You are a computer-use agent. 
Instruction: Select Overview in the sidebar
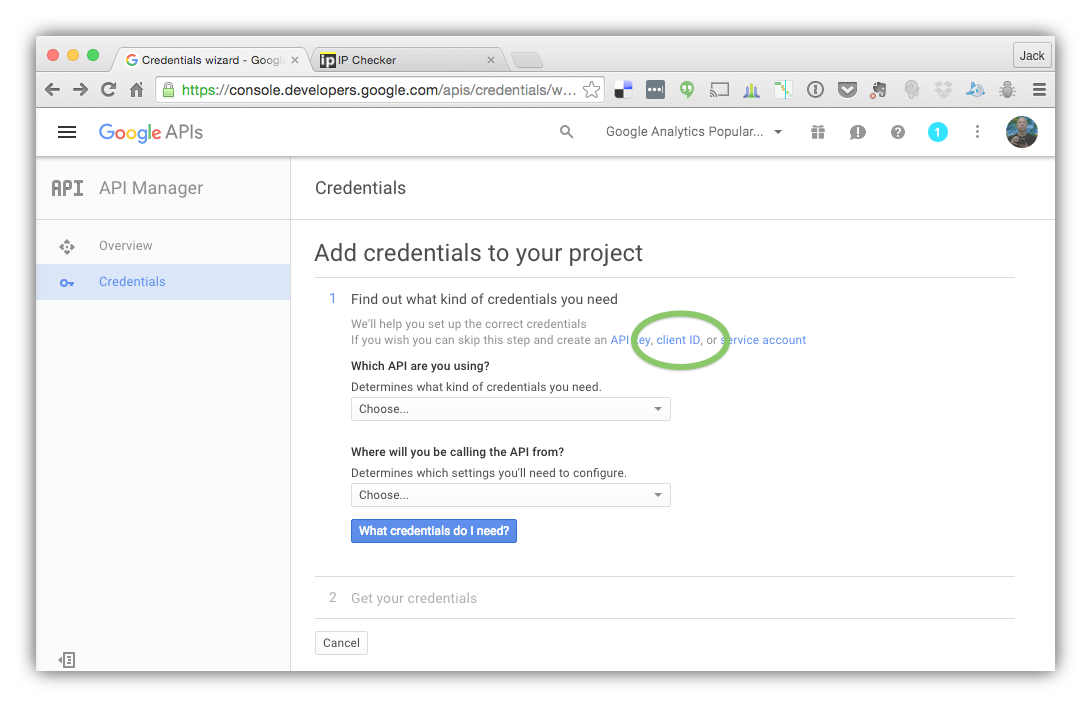click(163, 246)
